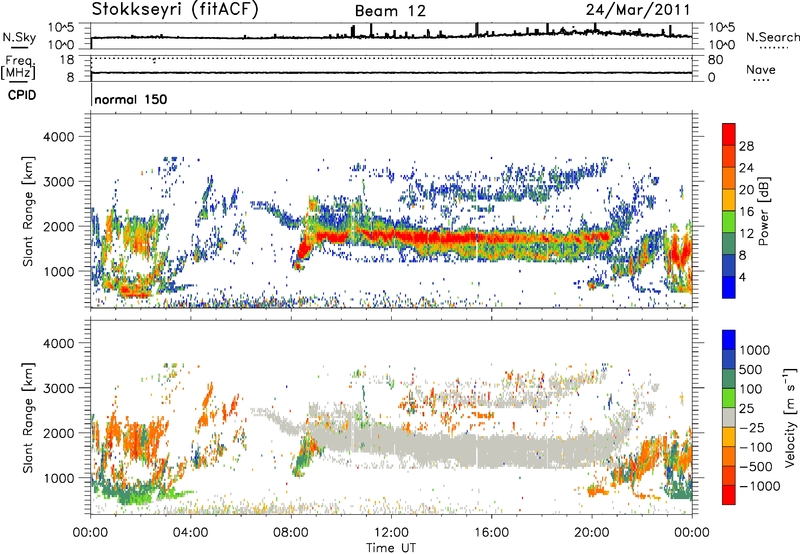Click the "500" Velocity color bar label
The height and width of the screenshot is (554, 800).
[753, 370]
